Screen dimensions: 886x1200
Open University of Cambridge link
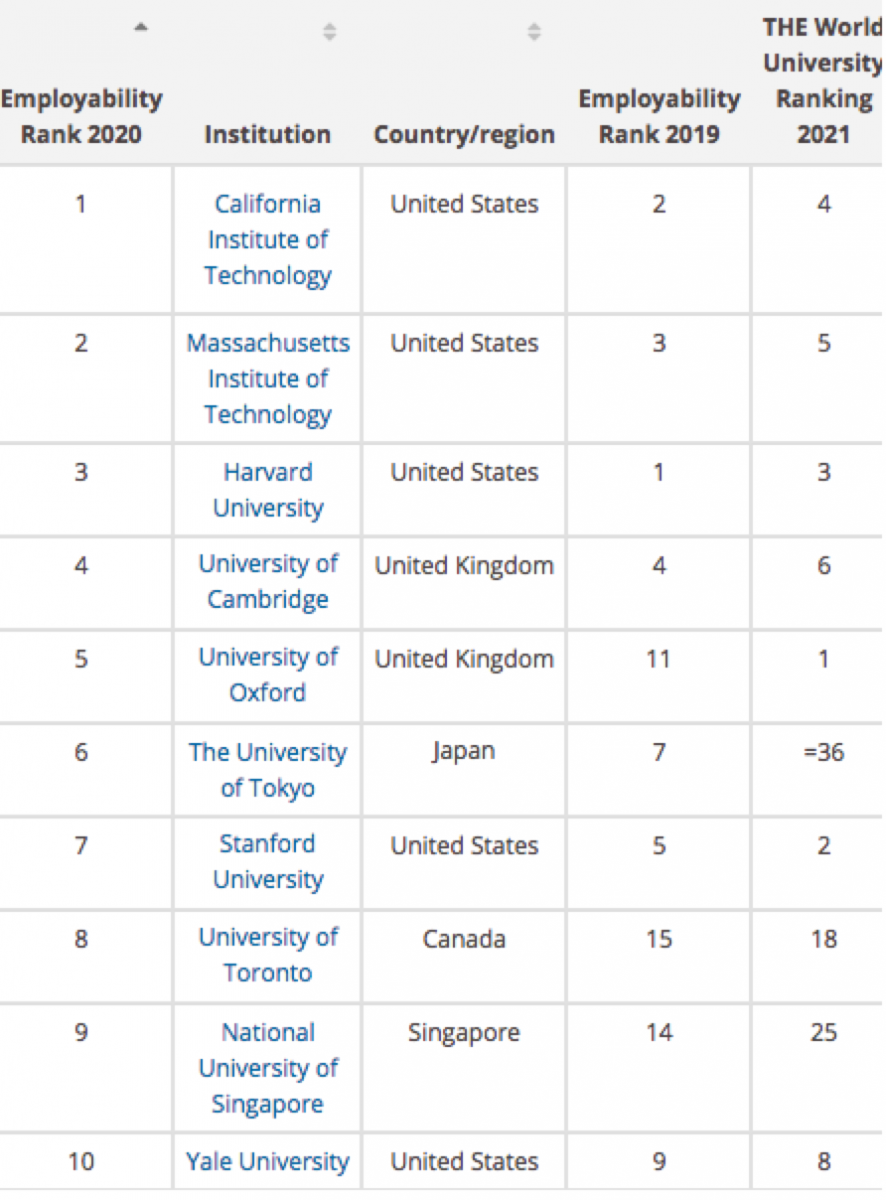coord(268,582)
